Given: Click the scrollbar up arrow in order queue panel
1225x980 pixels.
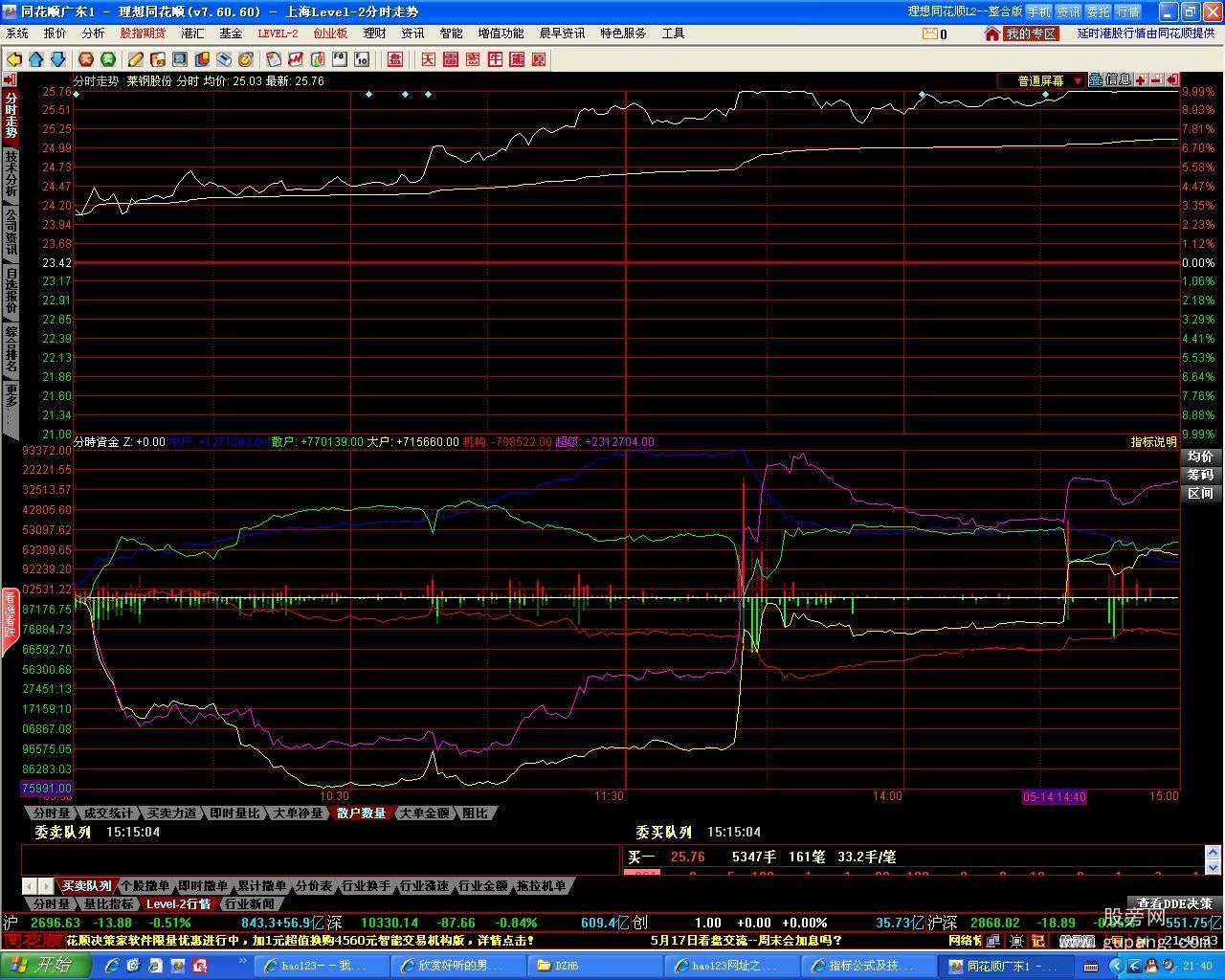Looking at the screenshot, I should click(1215, 853).
